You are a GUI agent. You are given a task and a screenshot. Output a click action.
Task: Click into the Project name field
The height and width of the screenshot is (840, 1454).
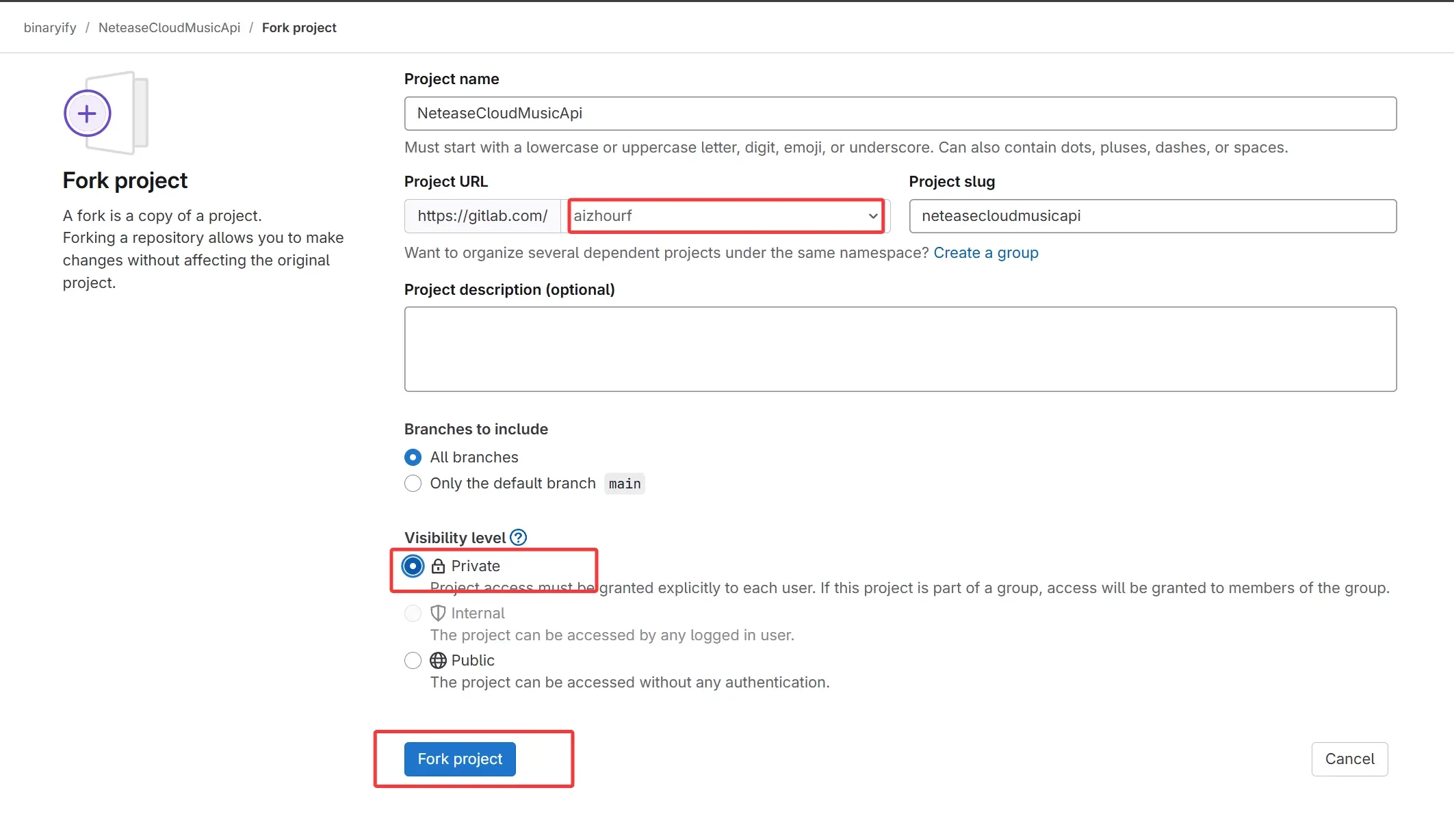900,114
